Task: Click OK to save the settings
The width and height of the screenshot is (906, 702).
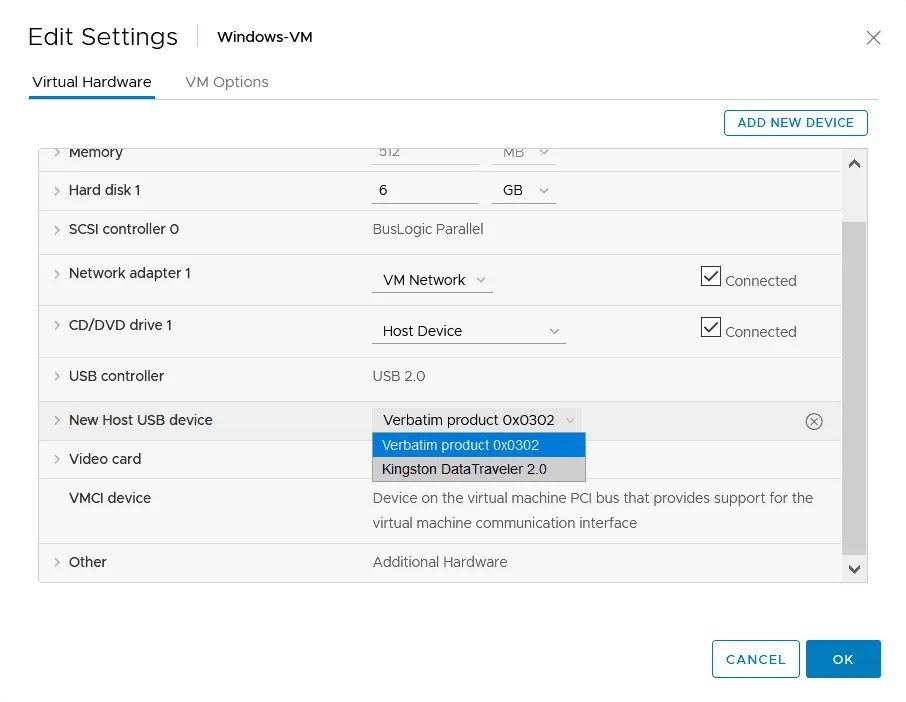Action: pos(843,659)
